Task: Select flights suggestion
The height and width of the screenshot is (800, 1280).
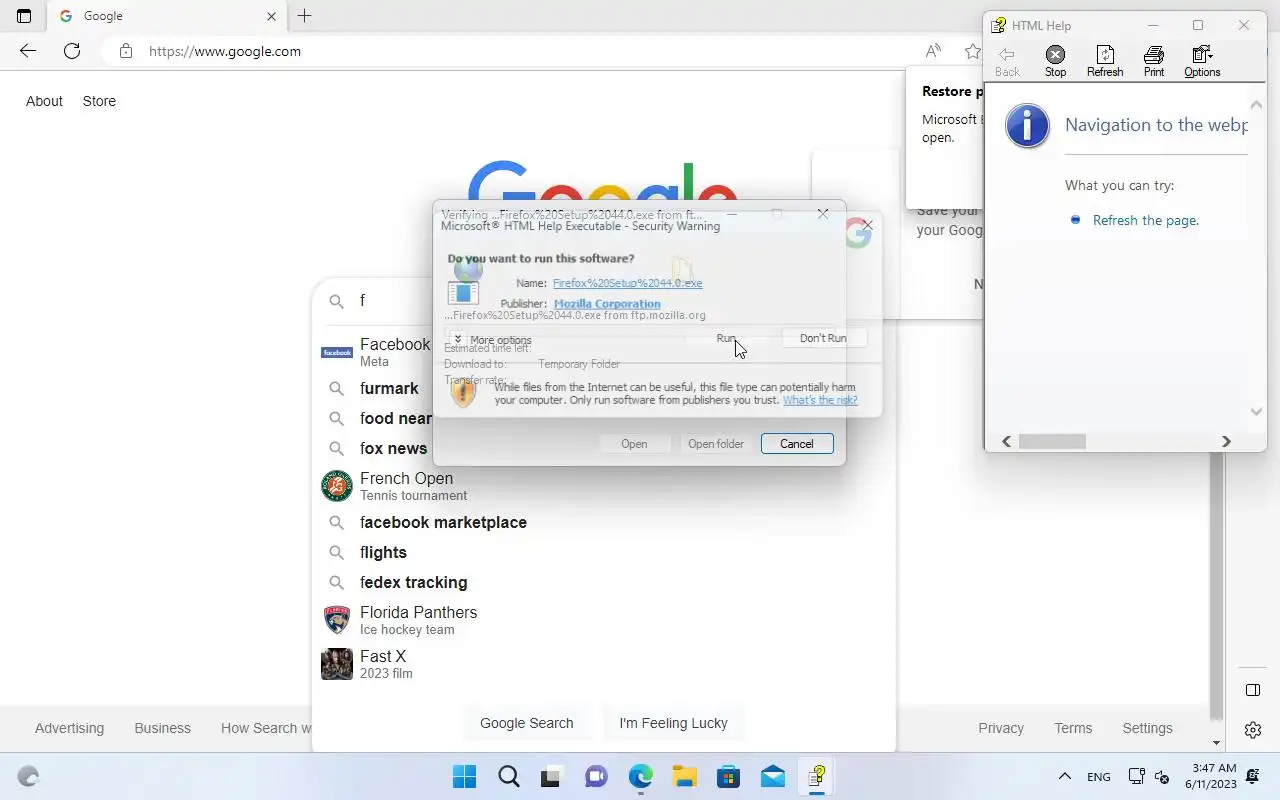Action: pos(603,552)
